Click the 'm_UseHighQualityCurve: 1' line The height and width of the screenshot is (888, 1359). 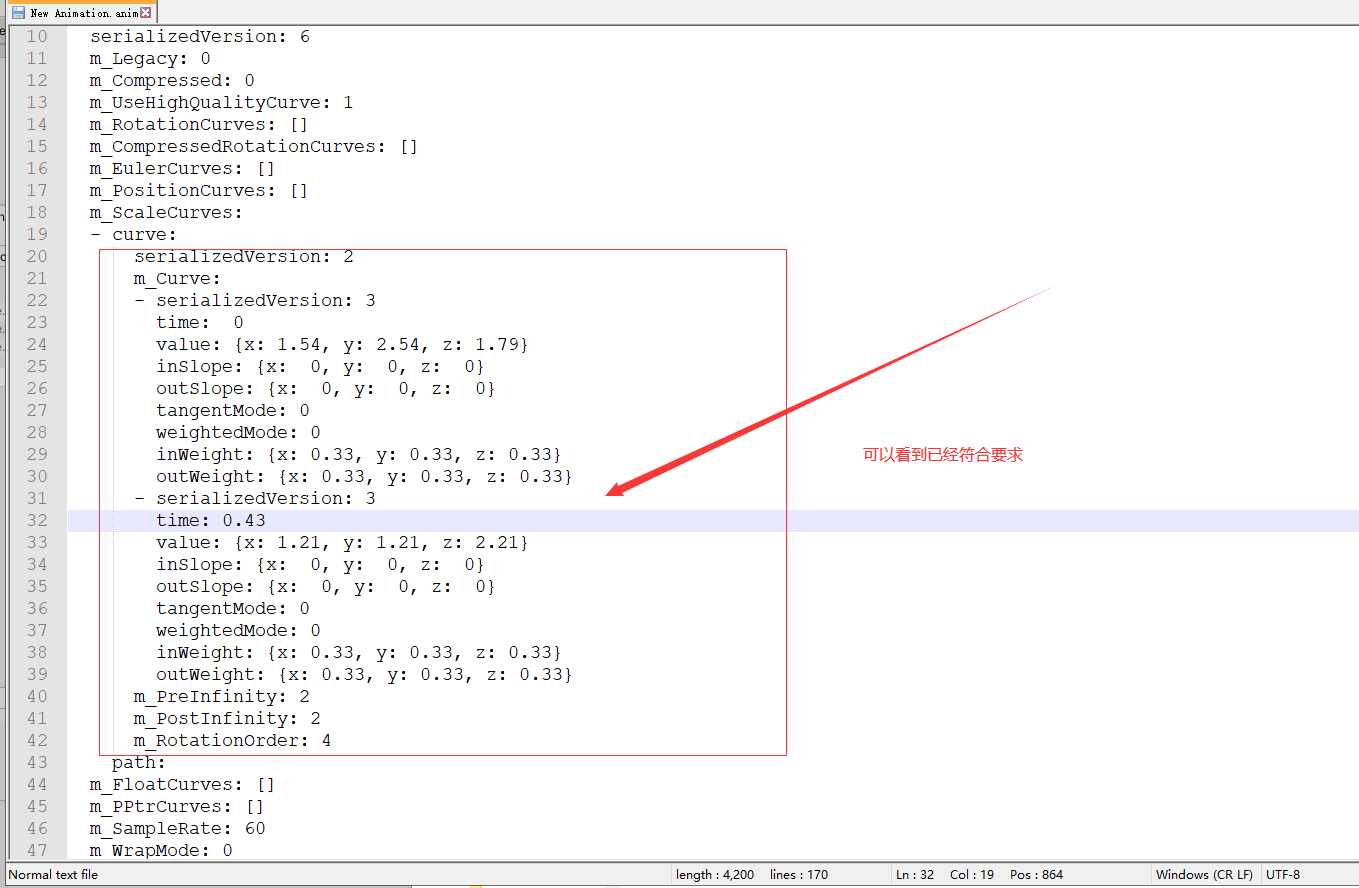point(221,102)
